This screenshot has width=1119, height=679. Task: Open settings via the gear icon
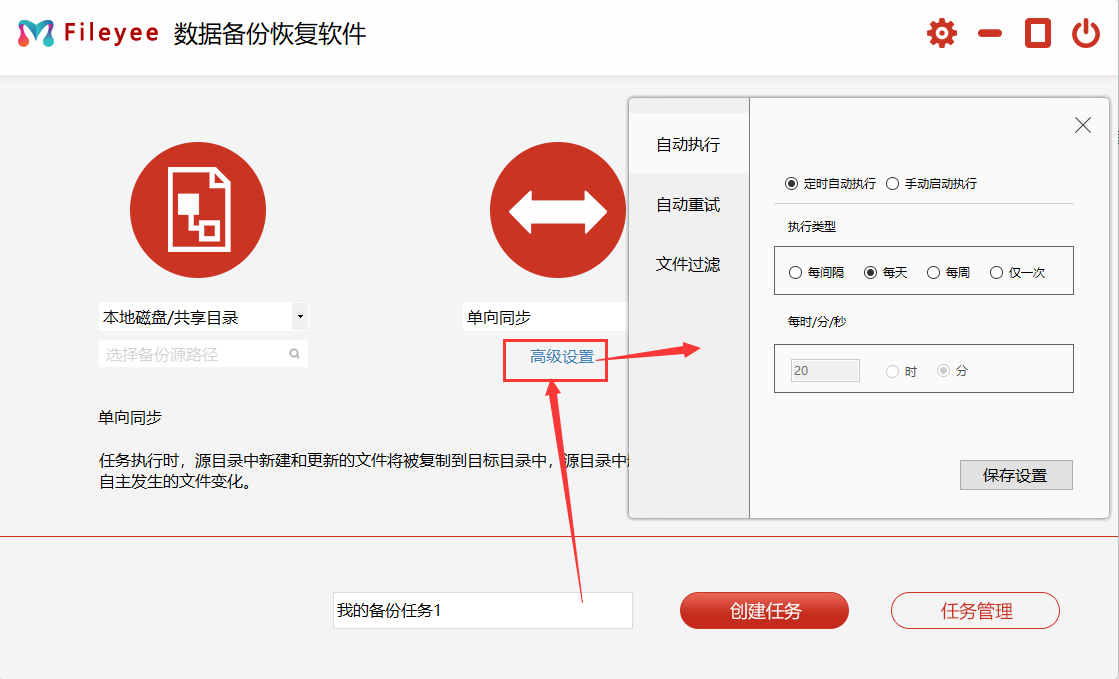tap(941, 34)
